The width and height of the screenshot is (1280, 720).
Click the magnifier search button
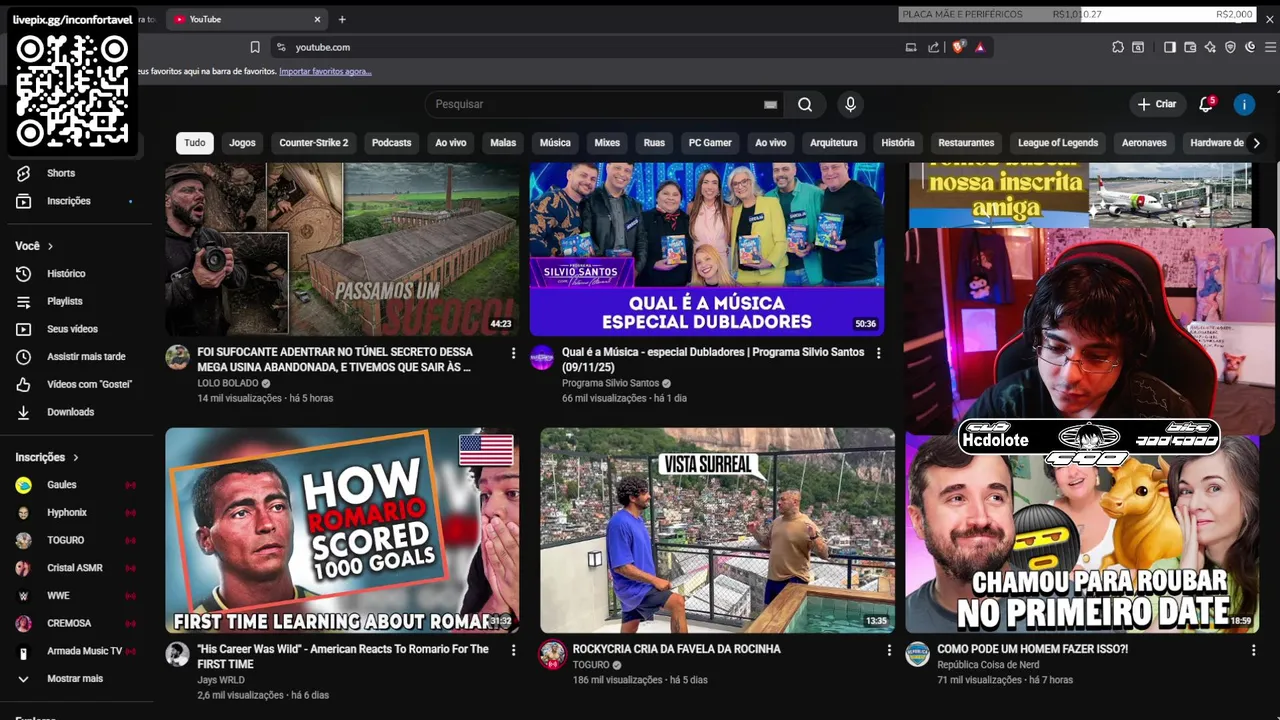[805, 104]
